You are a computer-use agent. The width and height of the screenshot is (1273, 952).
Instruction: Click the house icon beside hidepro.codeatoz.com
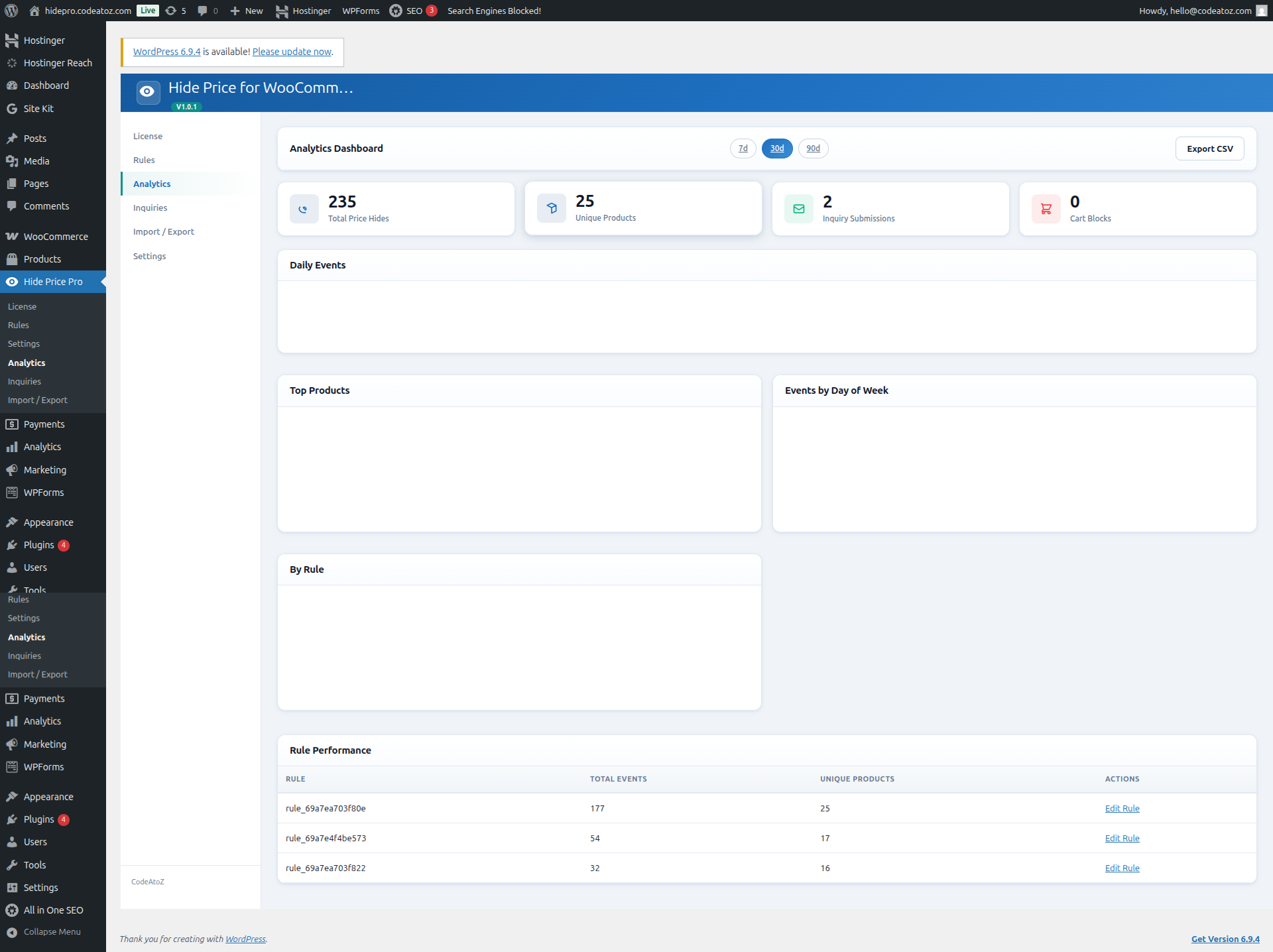34,11
